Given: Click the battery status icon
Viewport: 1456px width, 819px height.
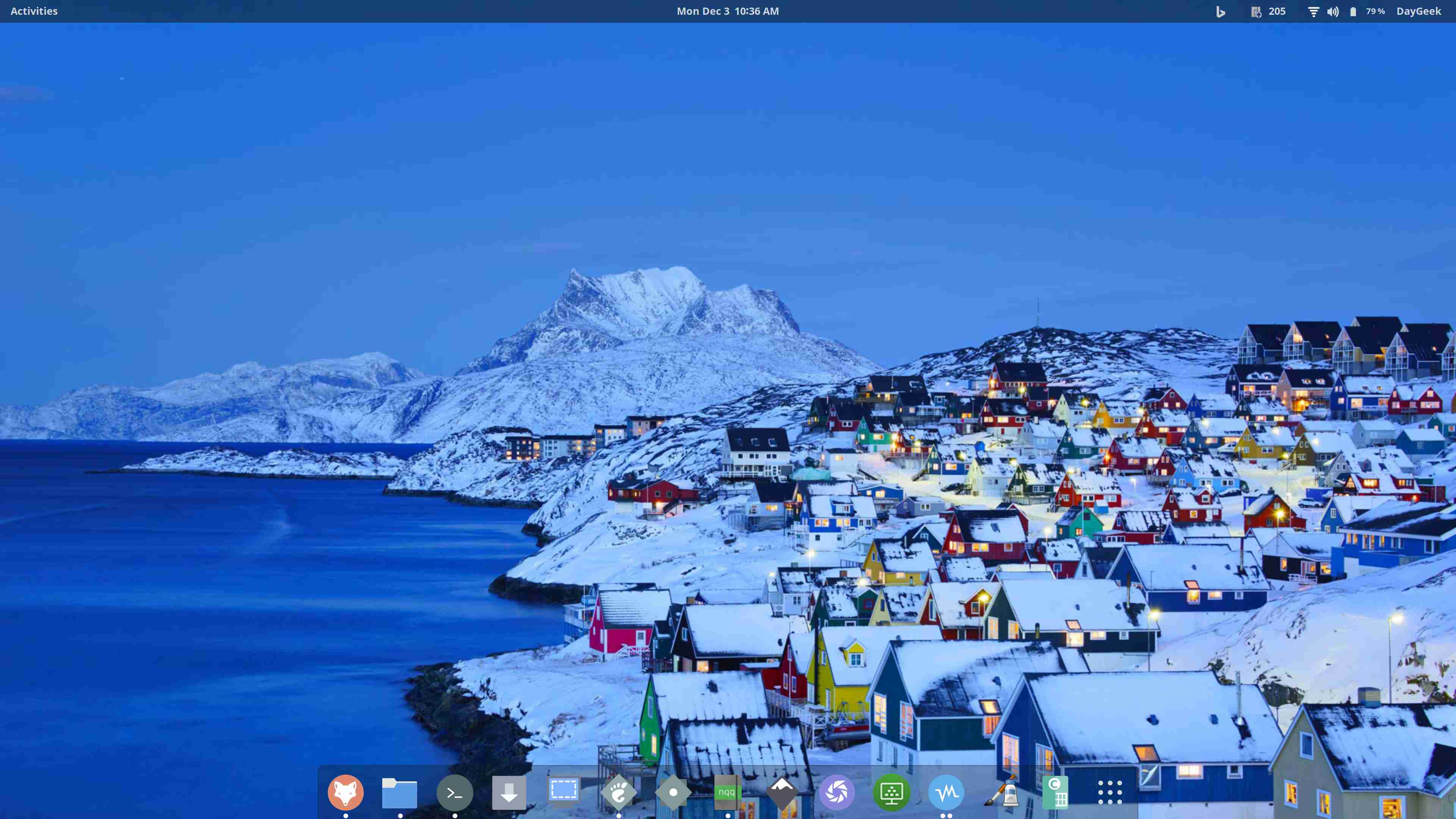Looking at the screenshot, I should point(1353,11).
